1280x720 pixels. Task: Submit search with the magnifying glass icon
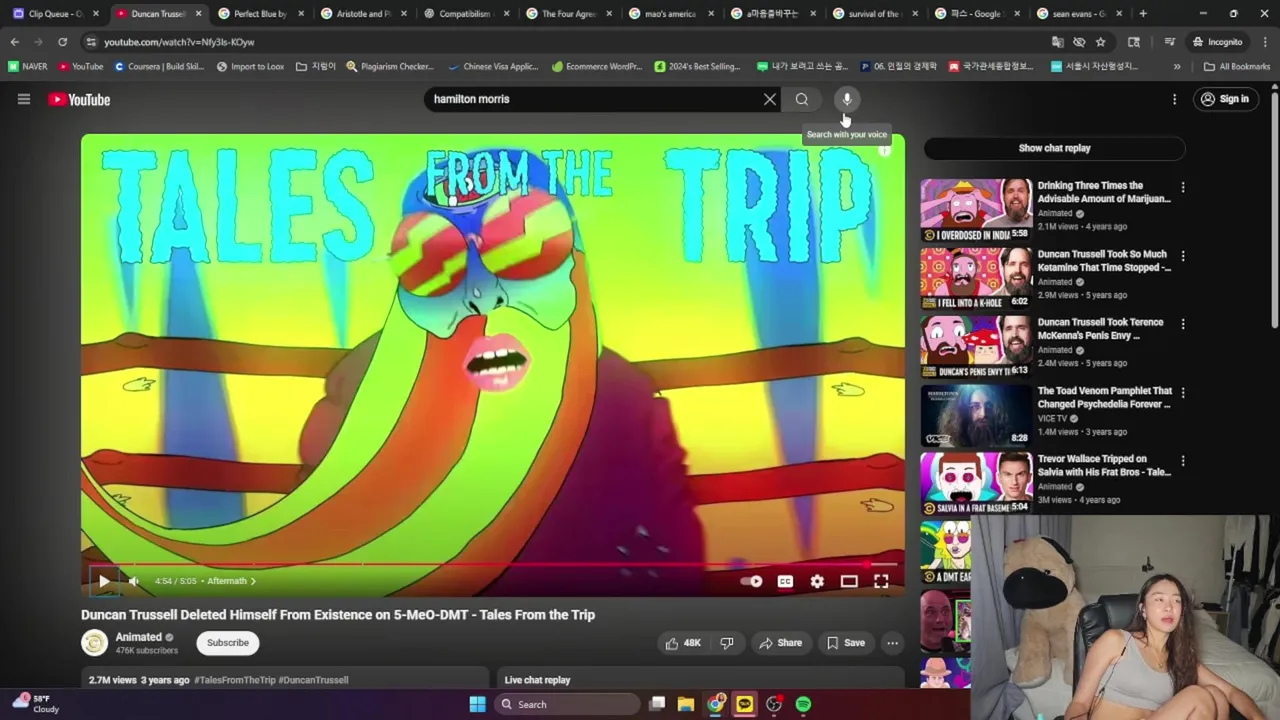click(802, 99)
